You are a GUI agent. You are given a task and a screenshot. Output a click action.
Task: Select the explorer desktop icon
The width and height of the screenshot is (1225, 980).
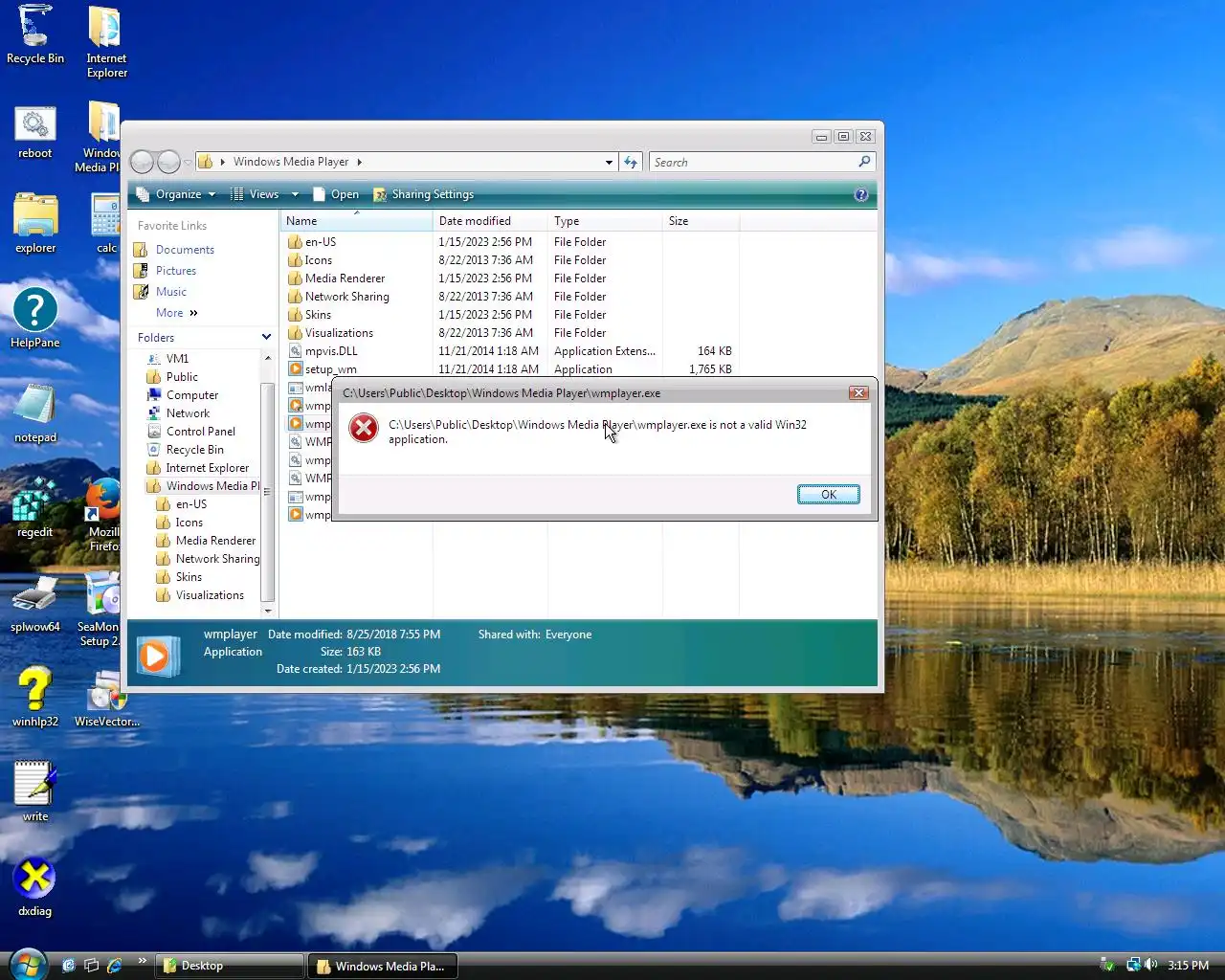[x=35, y=224]
